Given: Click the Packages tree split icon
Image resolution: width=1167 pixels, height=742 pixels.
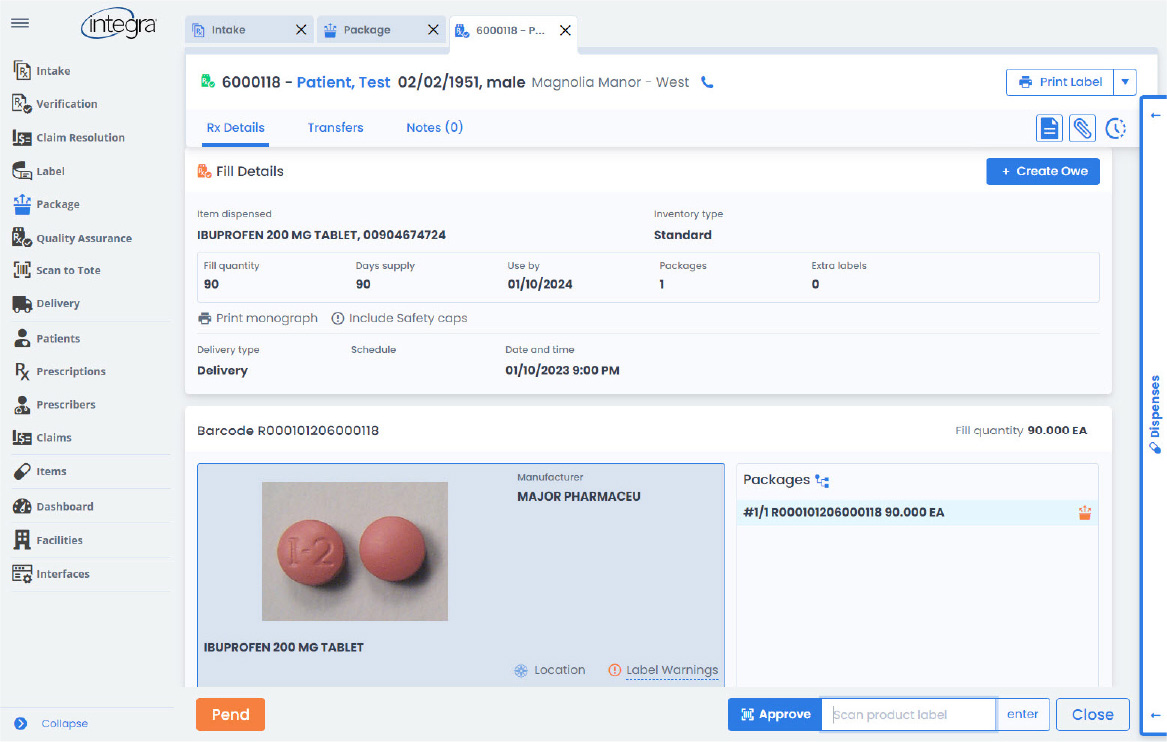Looking at the screenshot, I should (822, 481).
